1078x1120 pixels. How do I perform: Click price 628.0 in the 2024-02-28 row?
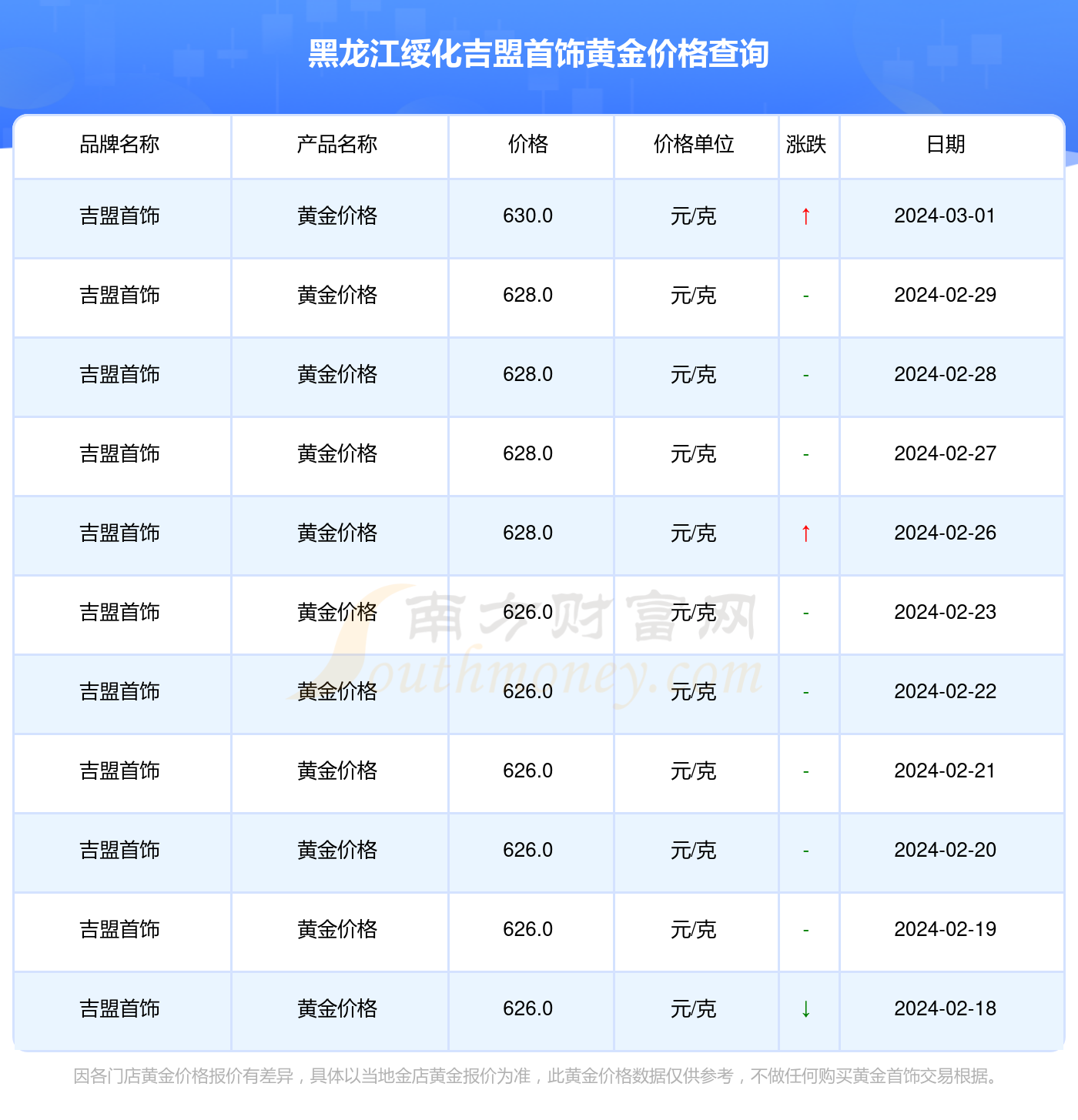528,375
